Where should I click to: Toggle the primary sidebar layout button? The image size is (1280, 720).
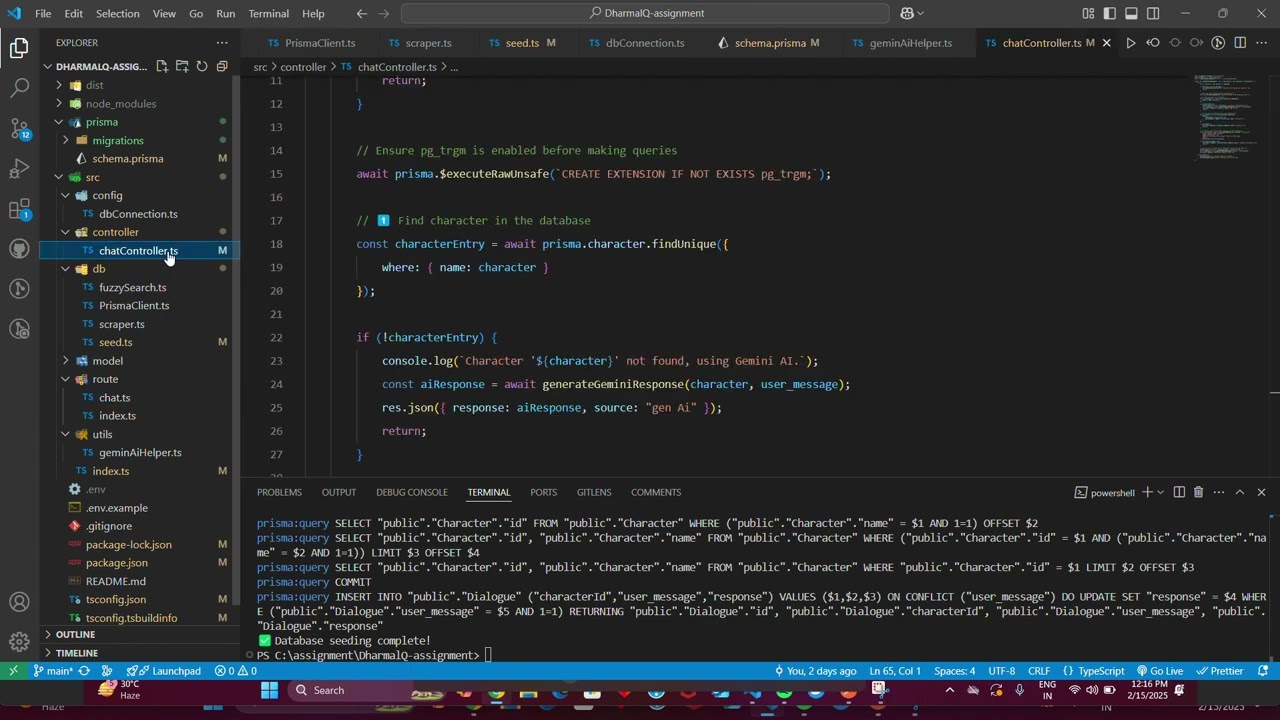[x=1109, y=13]
